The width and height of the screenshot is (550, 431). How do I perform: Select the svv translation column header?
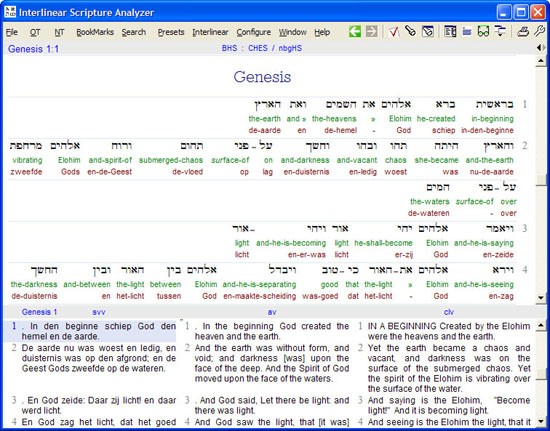99,312
